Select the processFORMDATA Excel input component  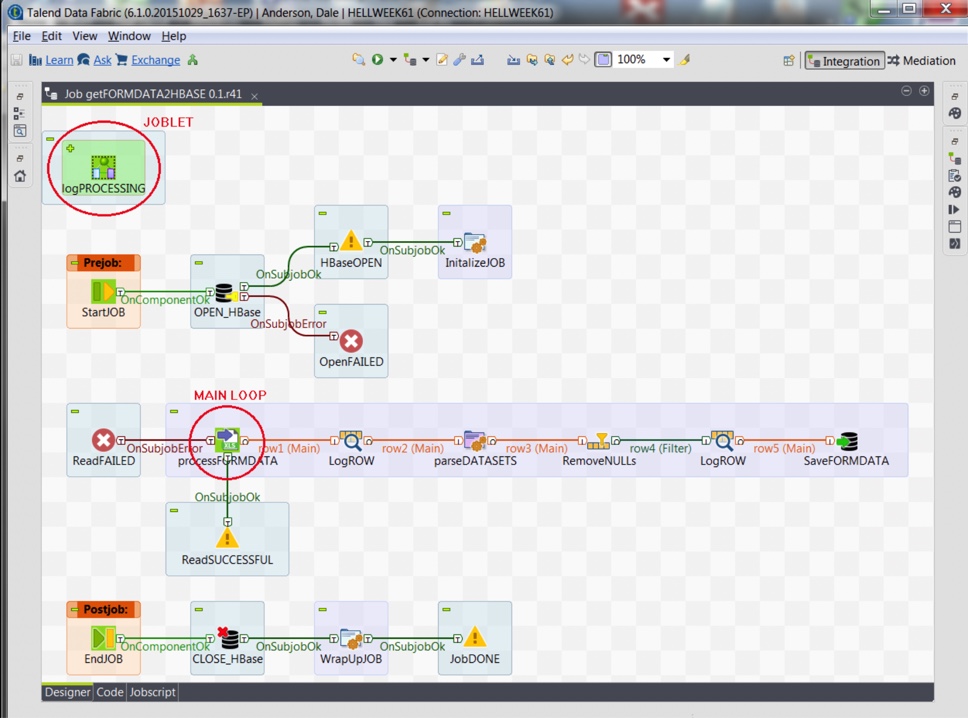pyautogui.click(x=227, y=439)
